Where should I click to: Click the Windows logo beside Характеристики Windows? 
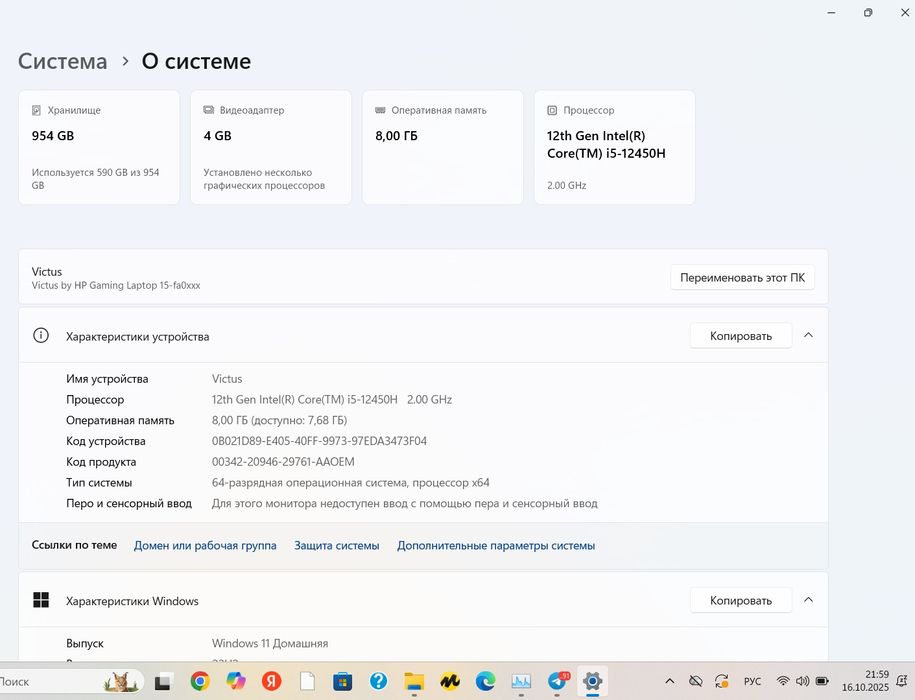(41, 600)
